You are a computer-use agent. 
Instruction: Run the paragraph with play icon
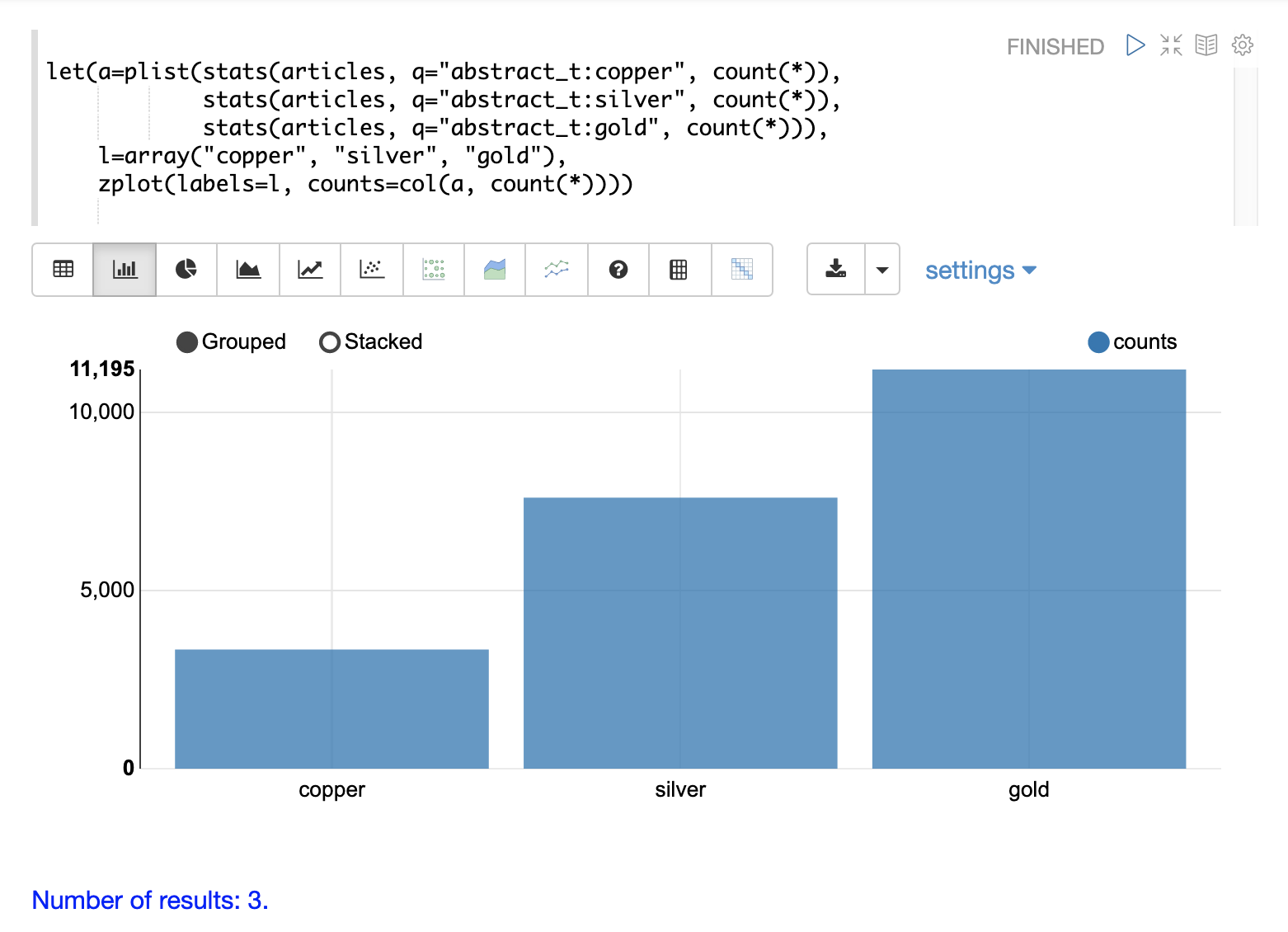tap(1135, 45)
